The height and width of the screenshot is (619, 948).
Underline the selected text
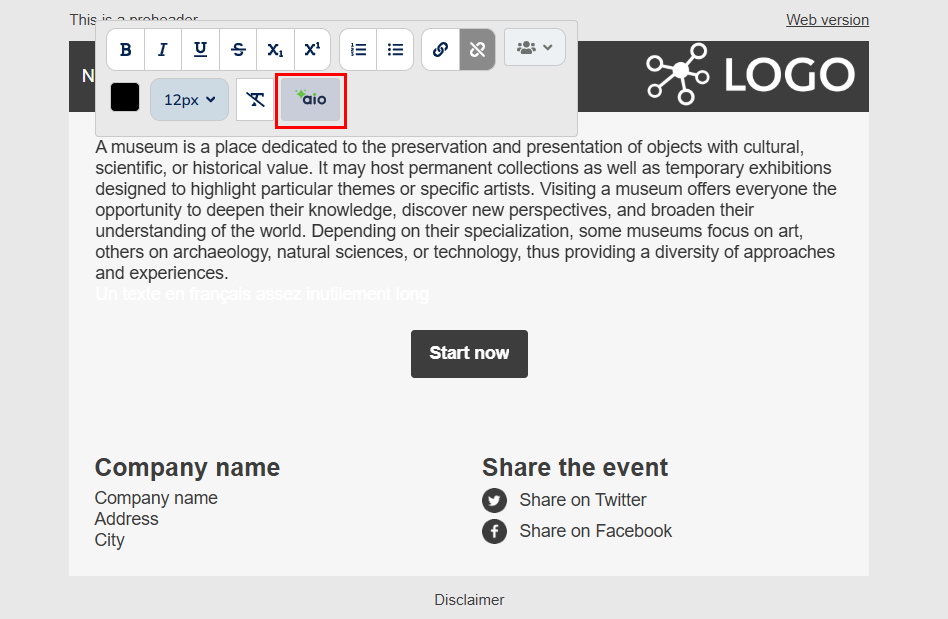[200, 50]
